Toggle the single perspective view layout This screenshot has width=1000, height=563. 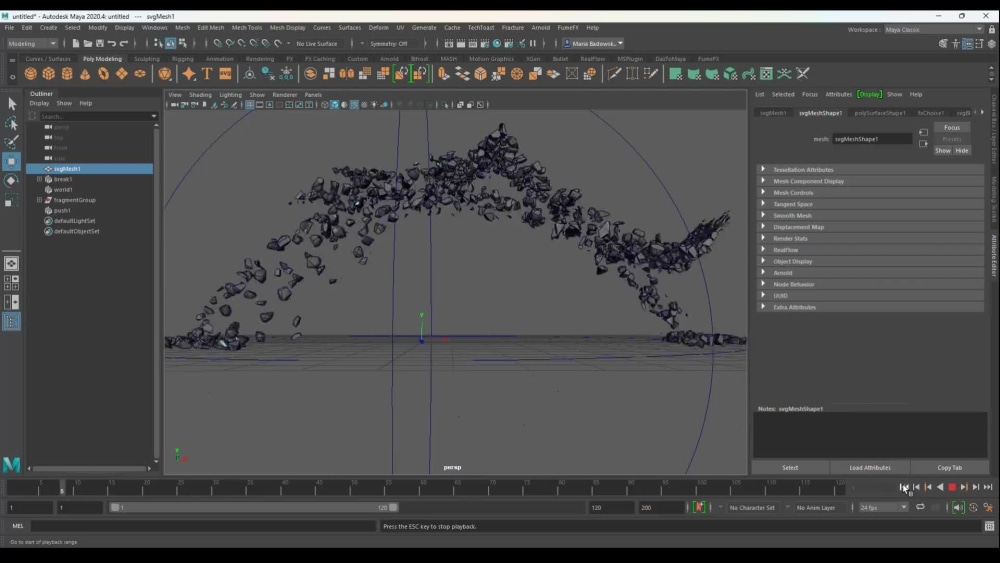11,263
